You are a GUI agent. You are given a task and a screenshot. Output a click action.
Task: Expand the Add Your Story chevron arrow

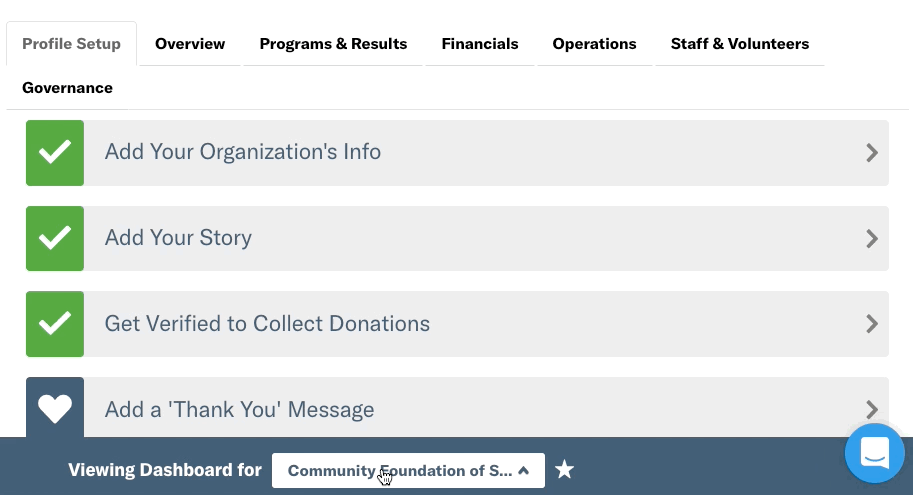(872, 238)
